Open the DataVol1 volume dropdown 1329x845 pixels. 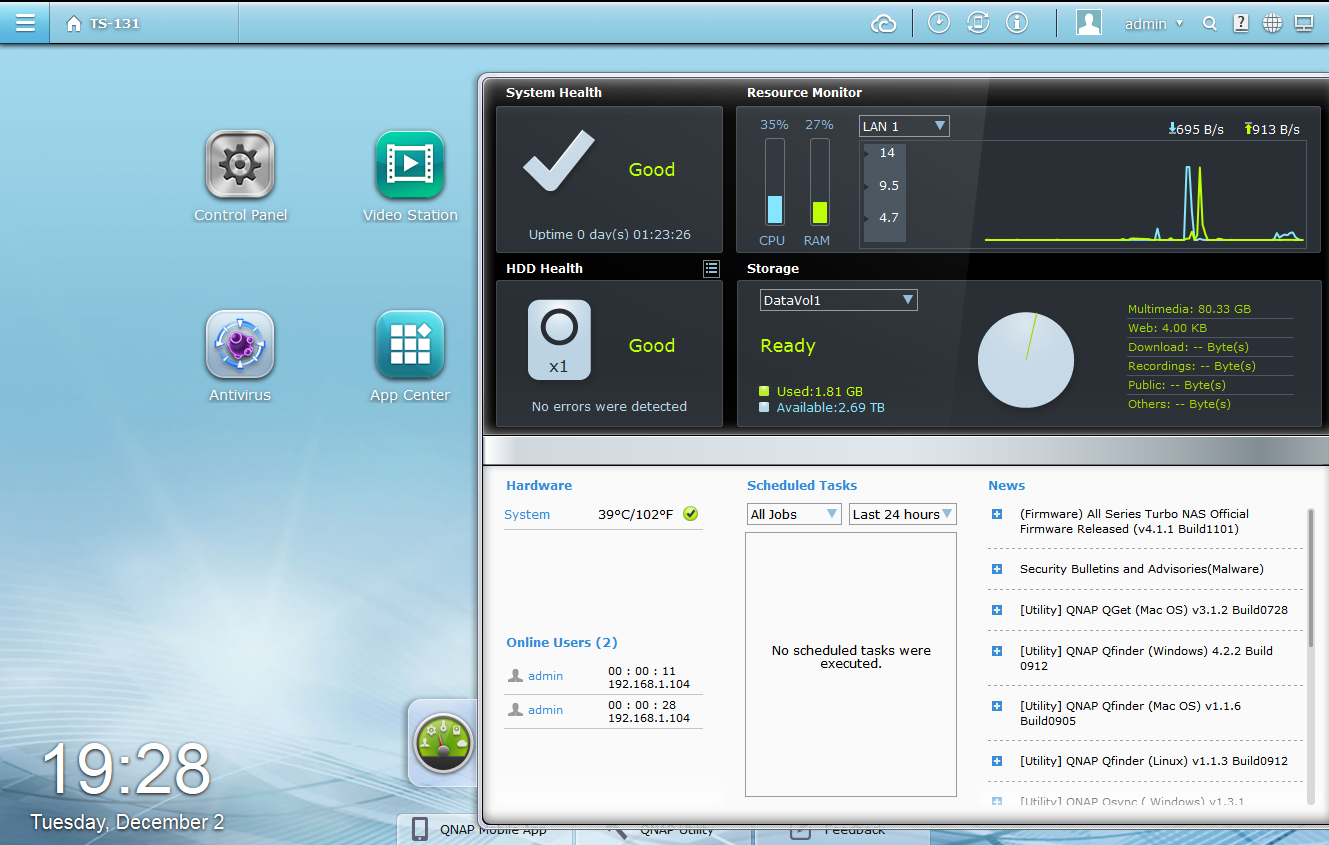tap(838, 300)
